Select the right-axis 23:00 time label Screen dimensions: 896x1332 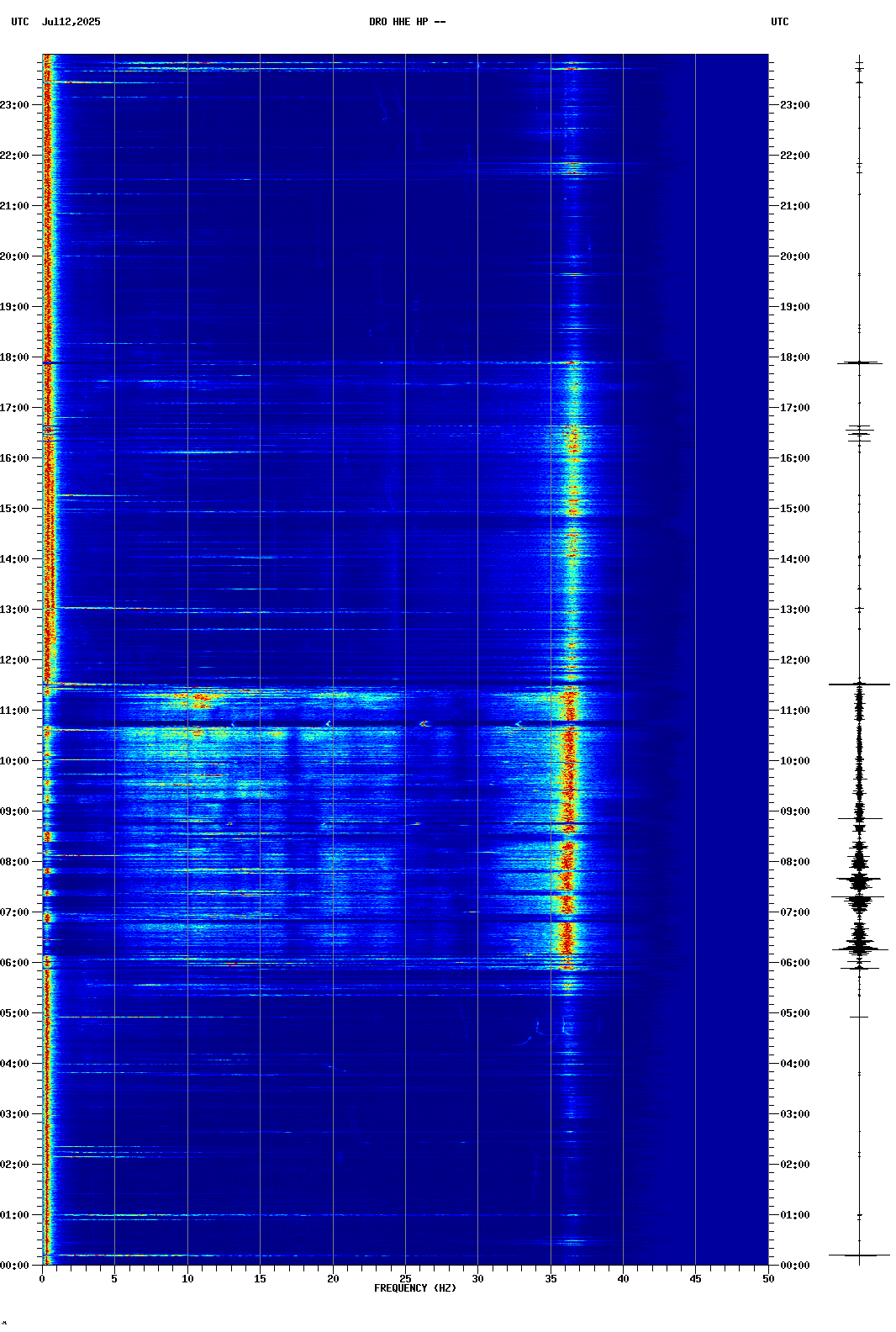coord(795,105)
